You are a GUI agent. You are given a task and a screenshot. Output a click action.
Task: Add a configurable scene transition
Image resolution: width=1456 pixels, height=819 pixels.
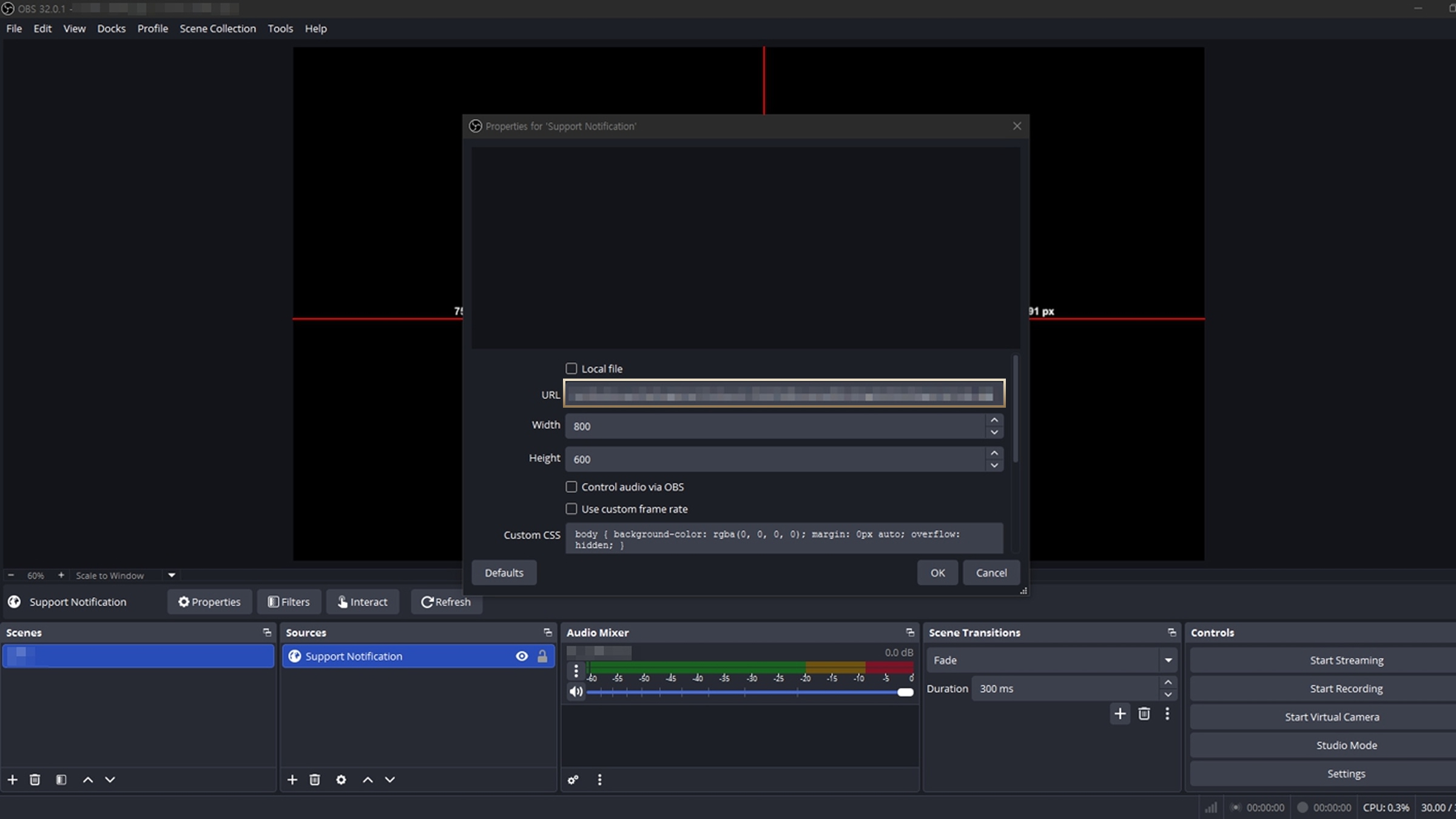pyautogui.click(x=1120, y=713)
